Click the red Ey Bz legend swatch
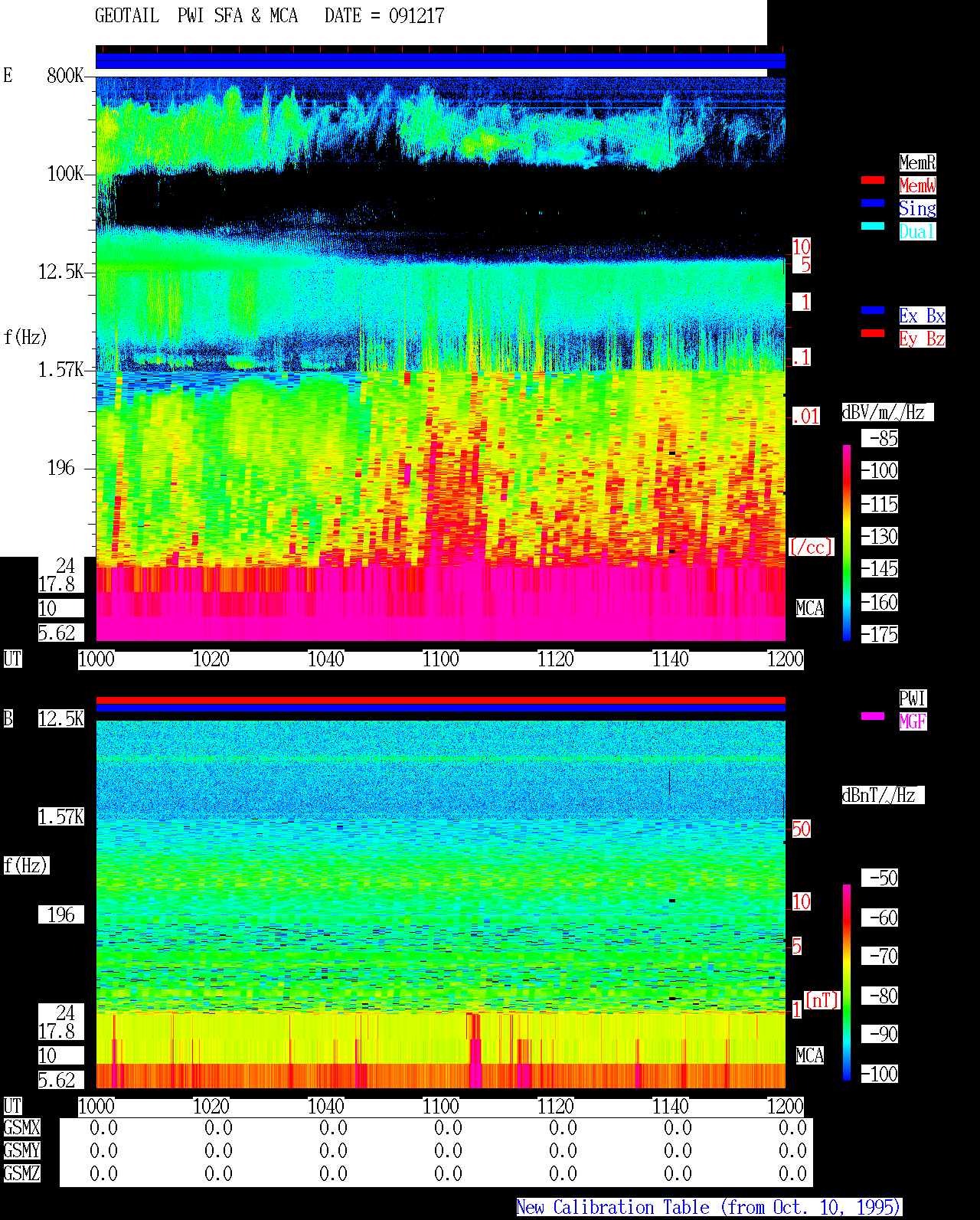The width and height of the screenshot is (980, 1220). (873, 333)
